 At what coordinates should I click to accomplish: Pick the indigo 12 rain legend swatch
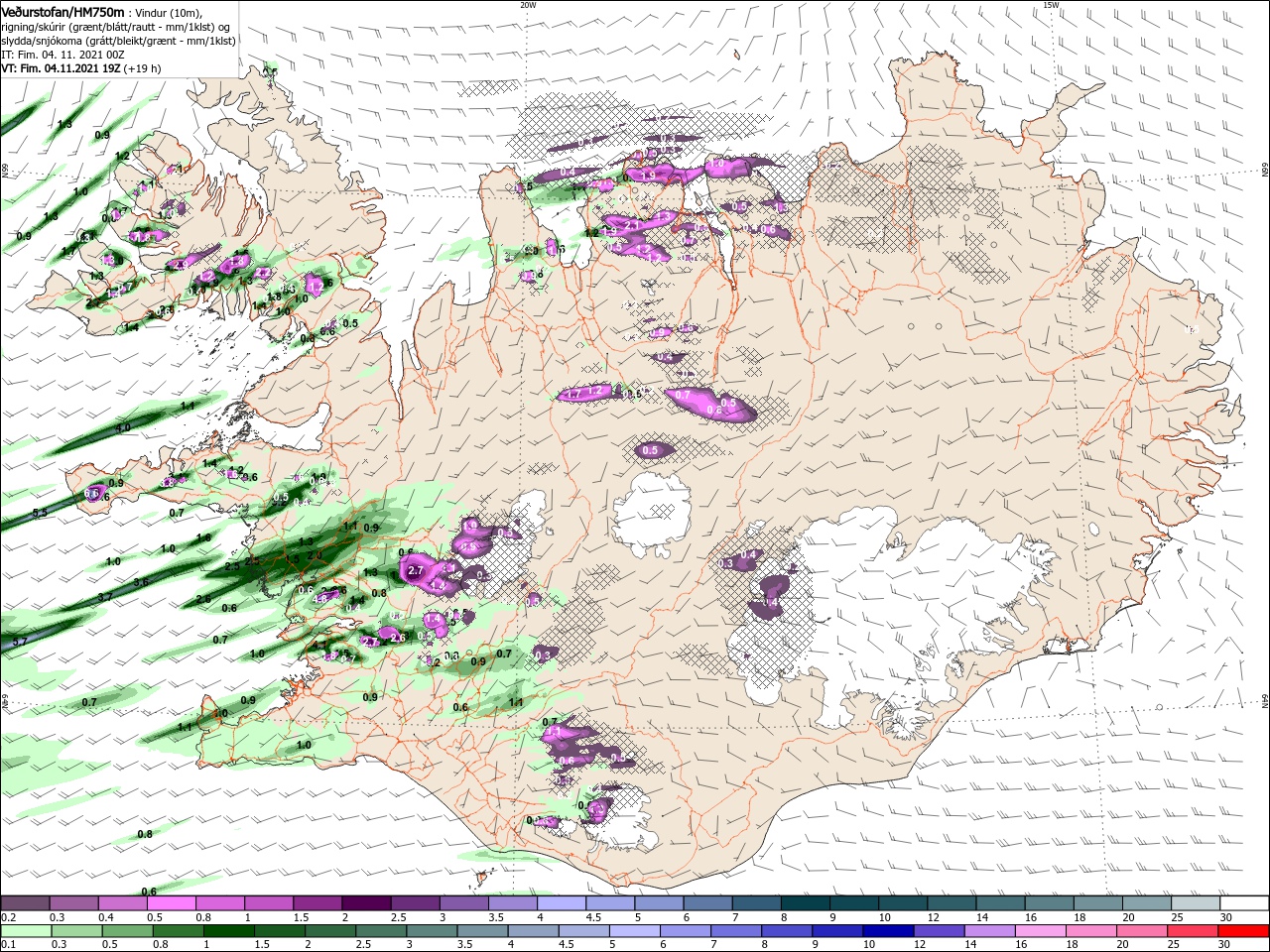(939, 931)
